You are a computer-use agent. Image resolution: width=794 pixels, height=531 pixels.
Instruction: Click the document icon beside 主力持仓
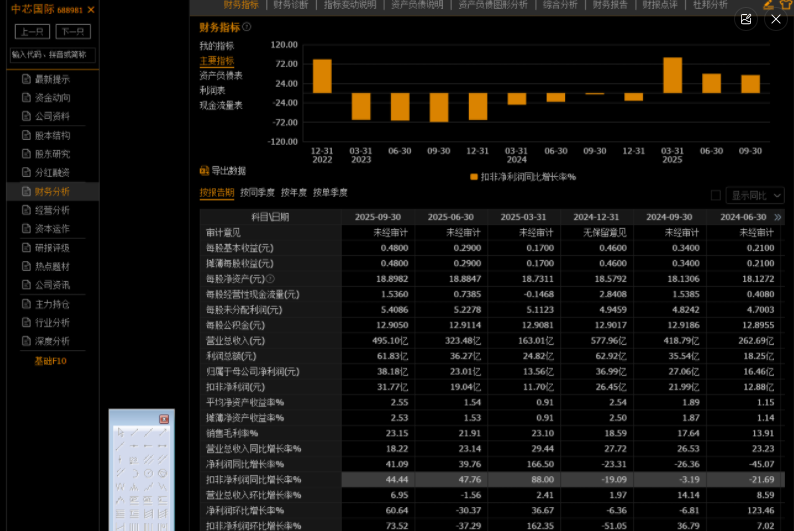(x=26, y=304)
